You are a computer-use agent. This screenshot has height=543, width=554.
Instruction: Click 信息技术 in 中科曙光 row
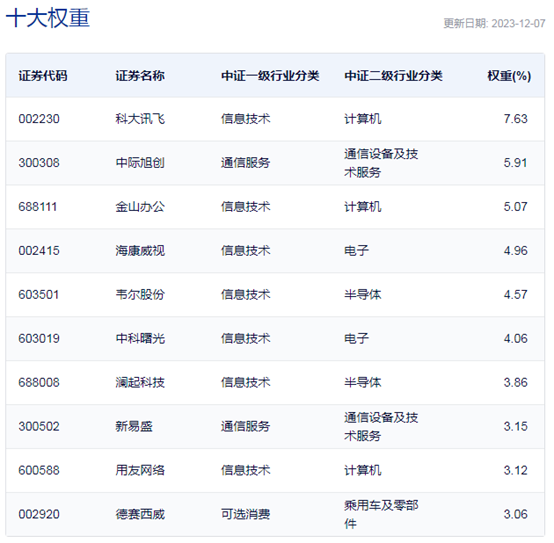[x=246, y=338]
